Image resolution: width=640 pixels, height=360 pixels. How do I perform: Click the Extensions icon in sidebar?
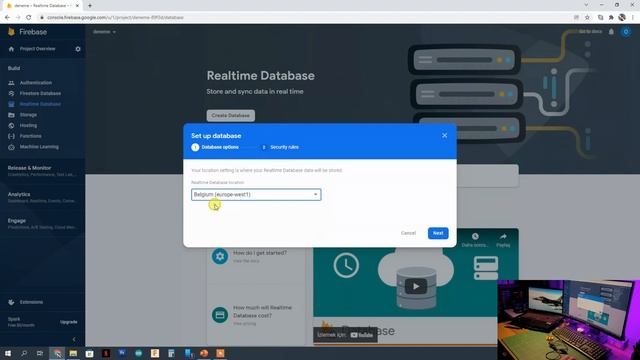pyautogui.click(x=11, y=302)
